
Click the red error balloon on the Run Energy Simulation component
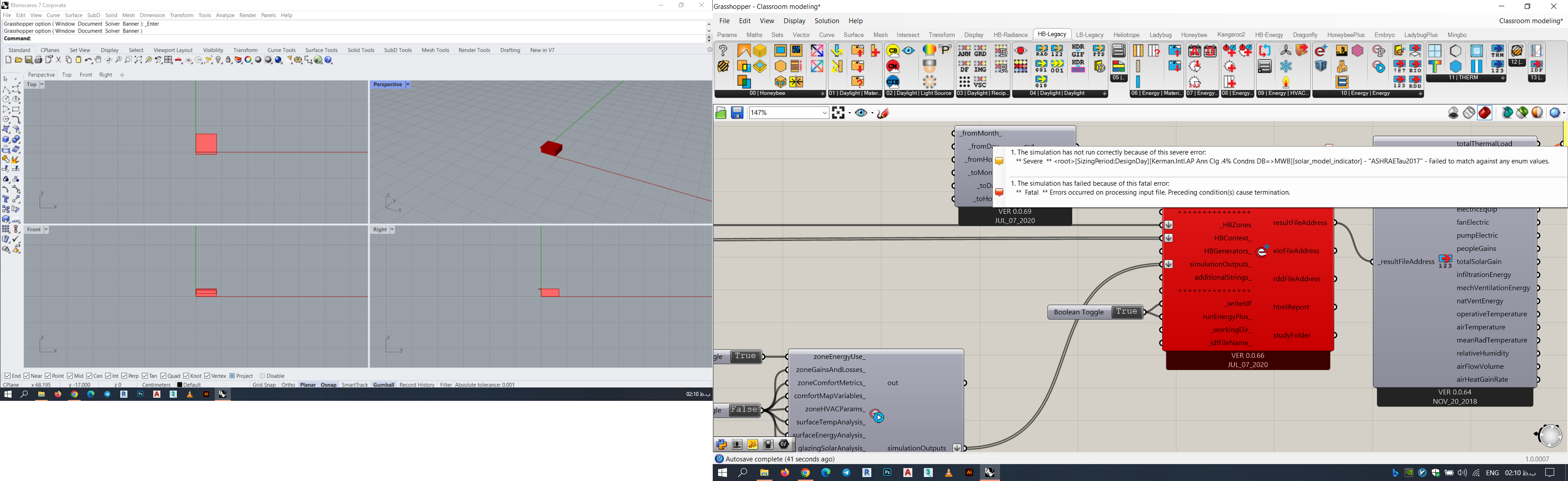[999, 192]
